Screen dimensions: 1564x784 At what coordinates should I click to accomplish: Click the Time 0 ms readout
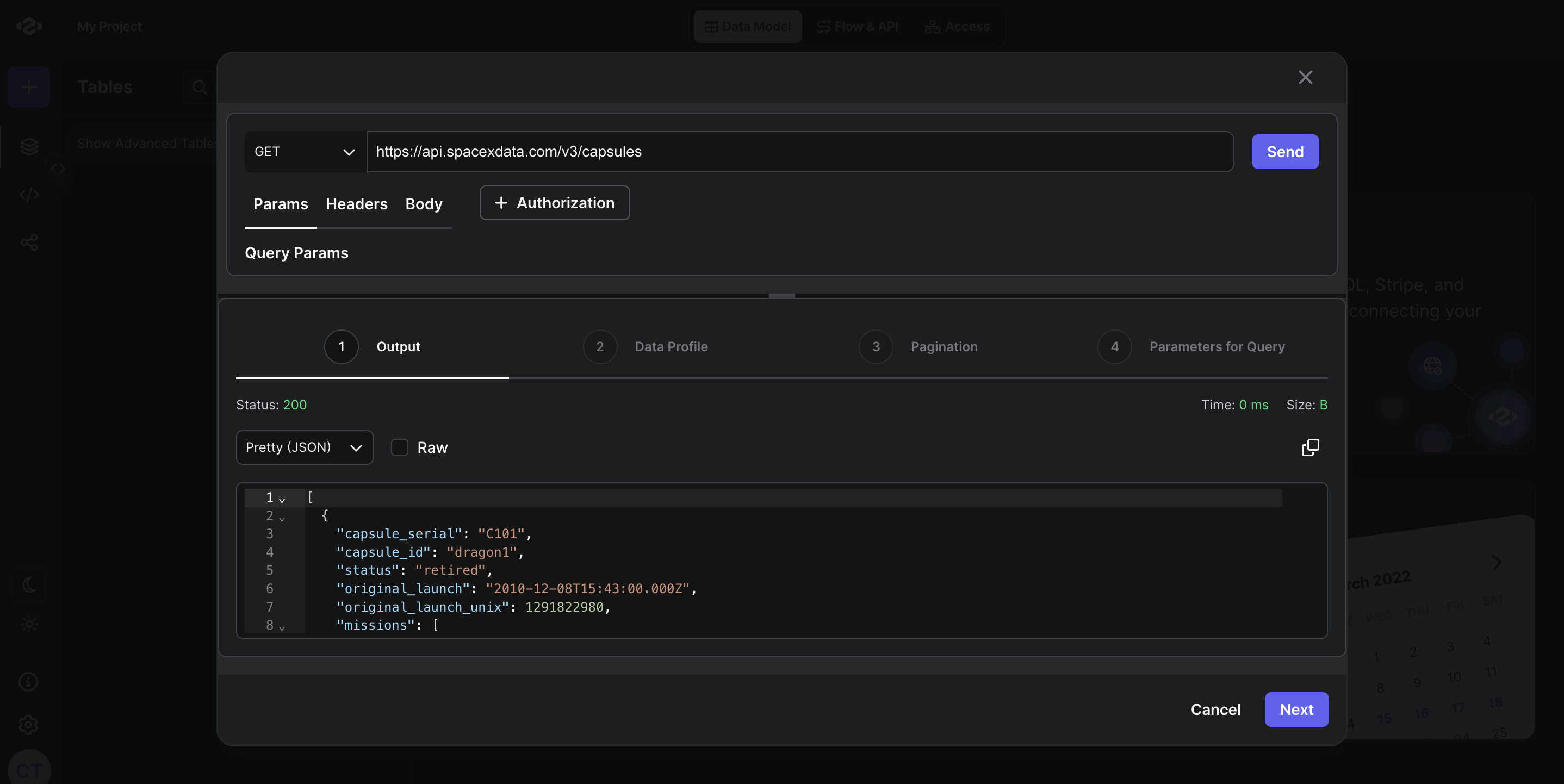pos(1234,405)
